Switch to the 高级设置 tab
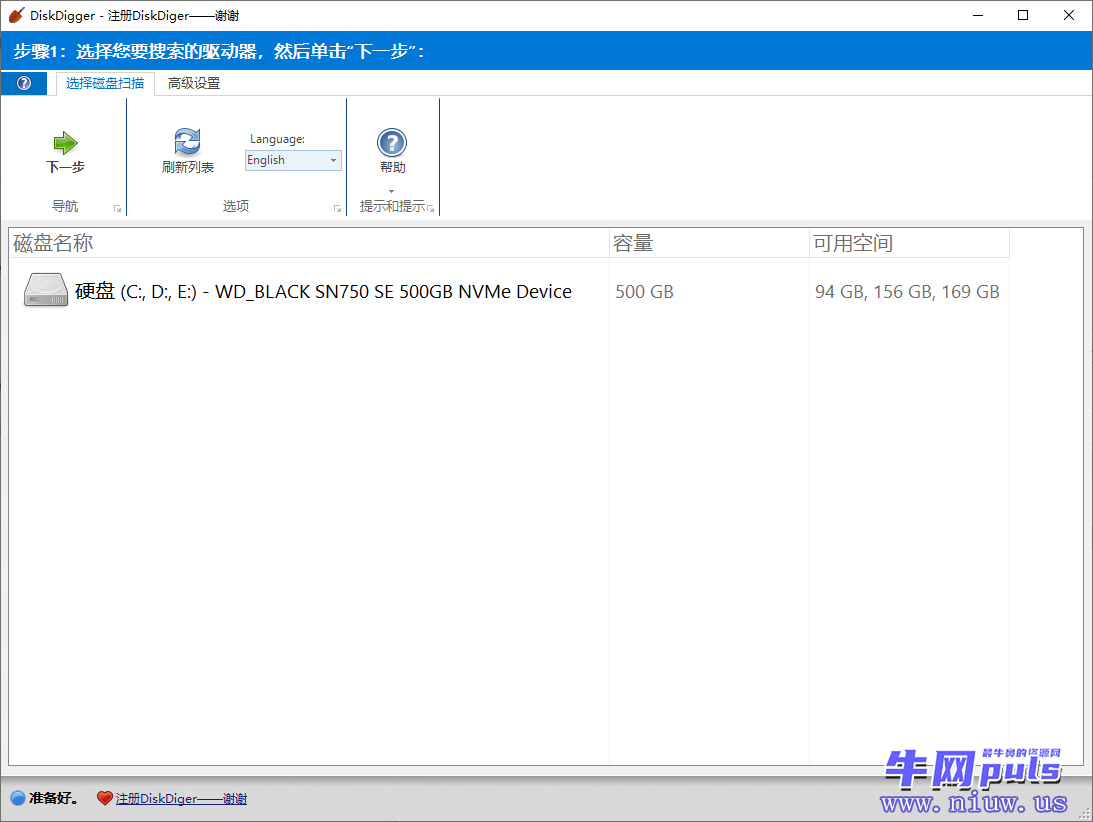 (194, 84)
